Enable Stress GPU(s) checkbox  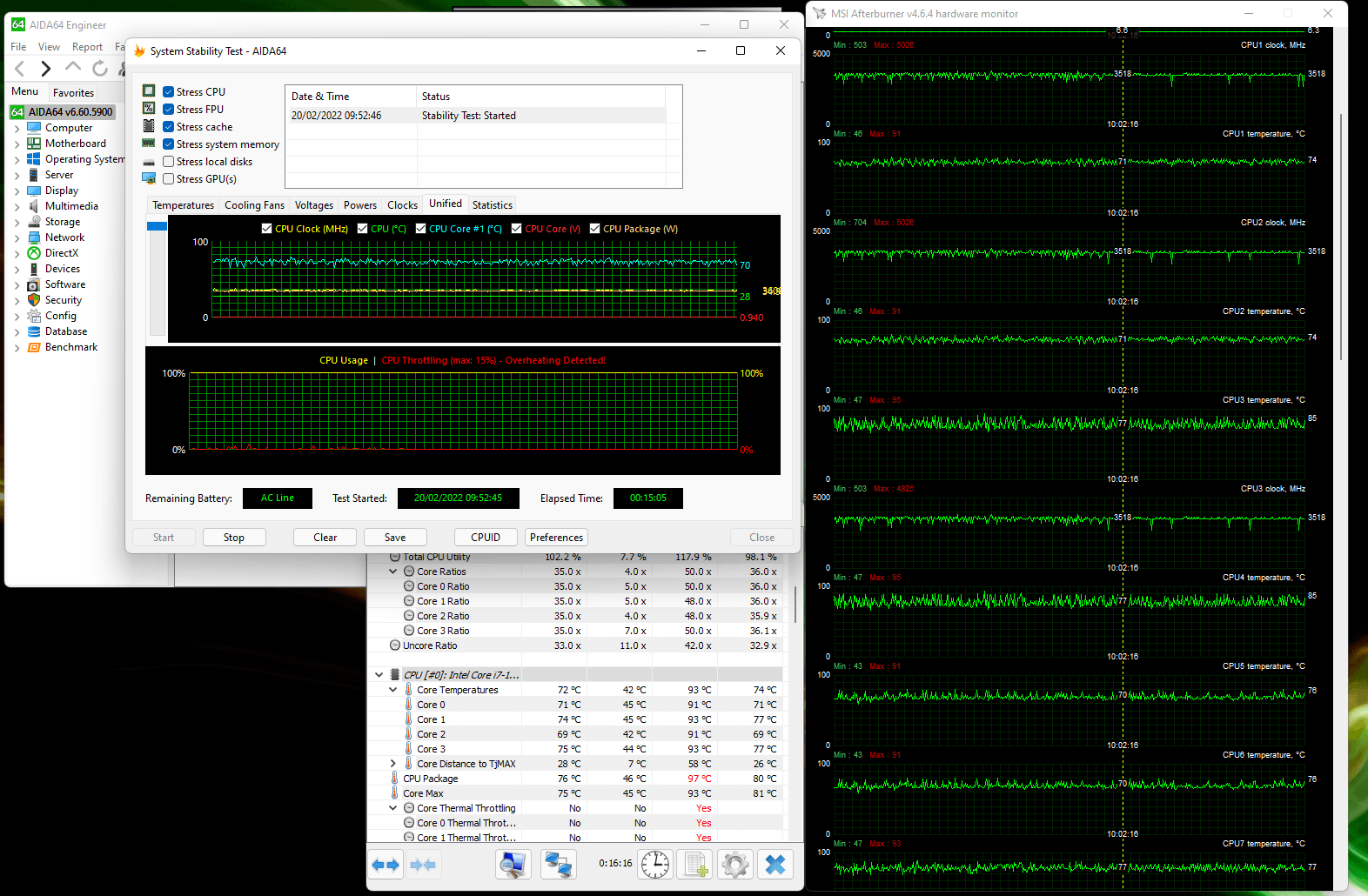tap(169, 179)
